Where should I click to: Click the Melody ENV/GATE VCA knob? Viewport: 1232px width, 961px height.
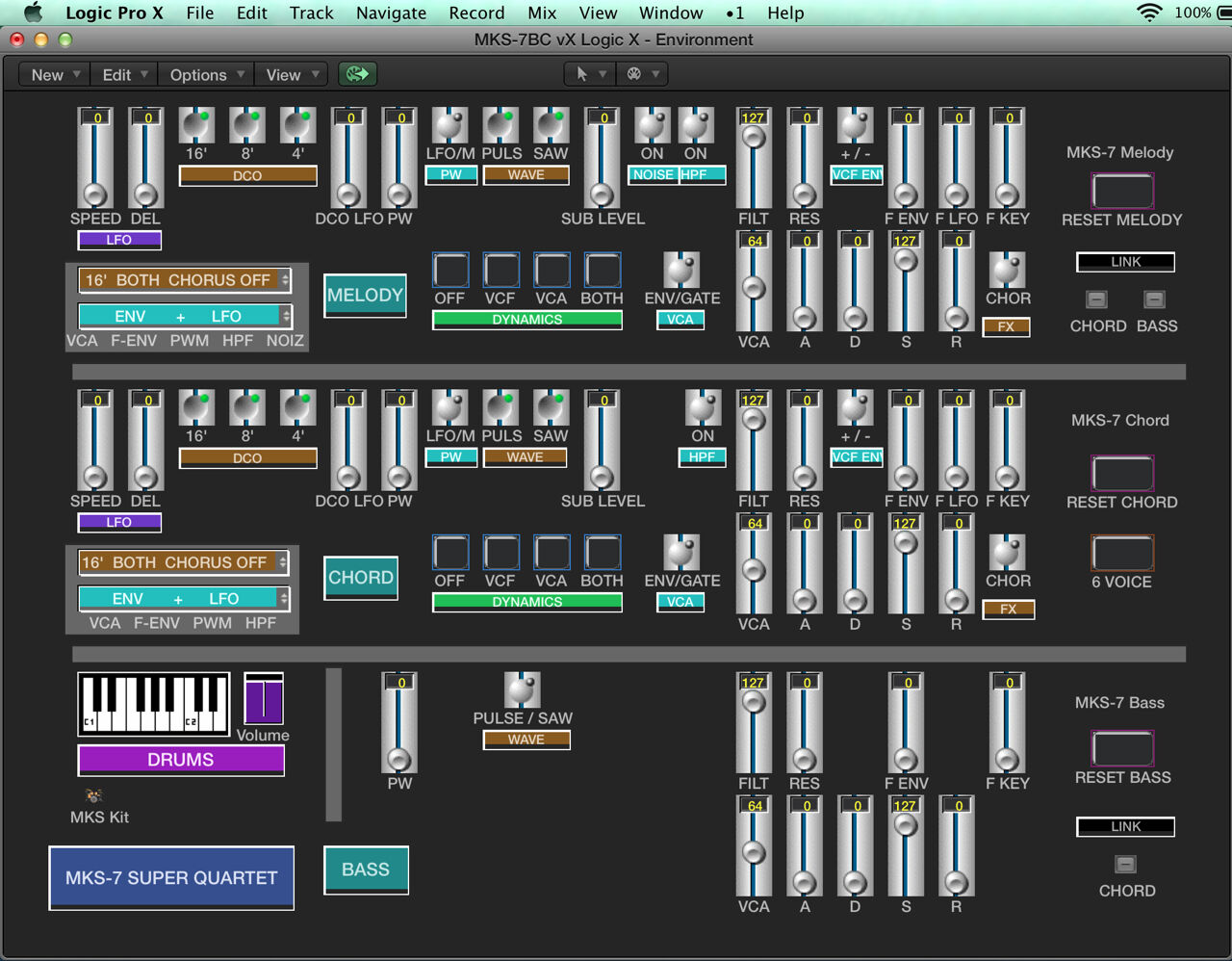click(x=681, y=271)
